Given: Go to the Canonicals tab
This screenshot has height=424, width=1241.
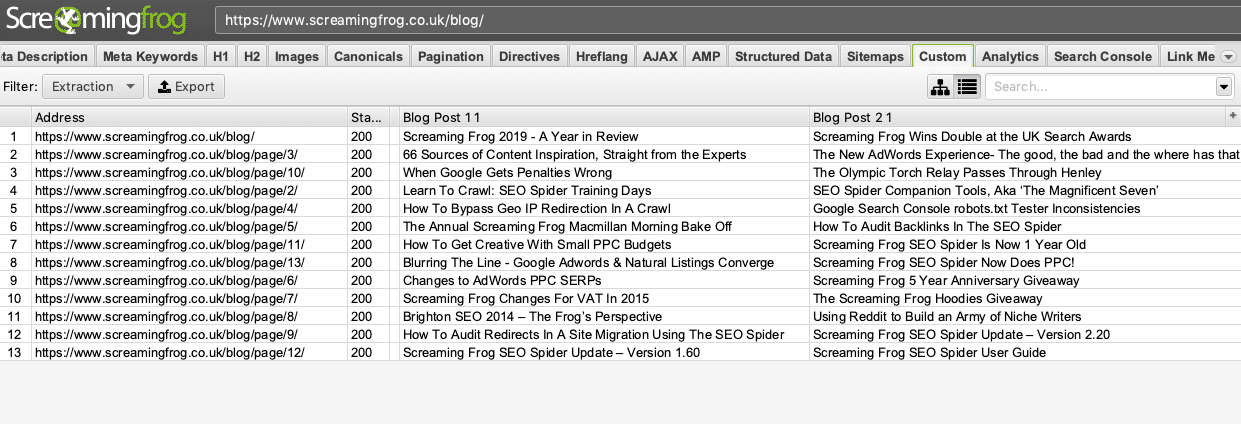Looking at the screenshot, I should pos(368,57).
